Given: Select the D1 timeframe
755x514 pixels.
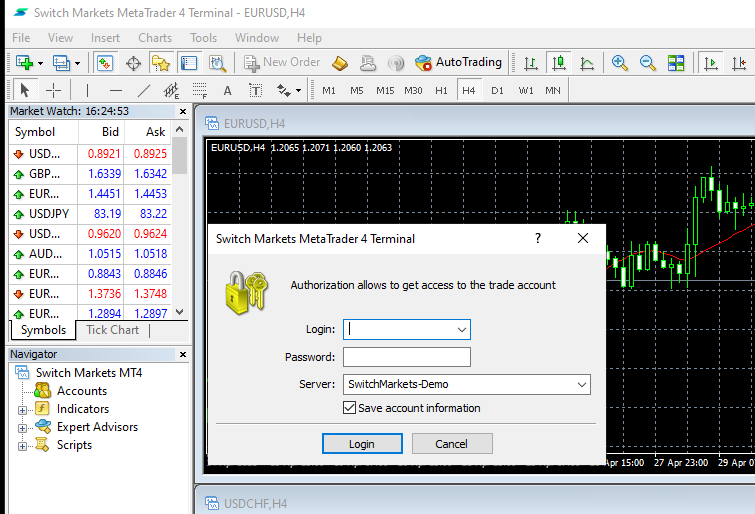Looking at the screenshot, I should tap(497, 91).
